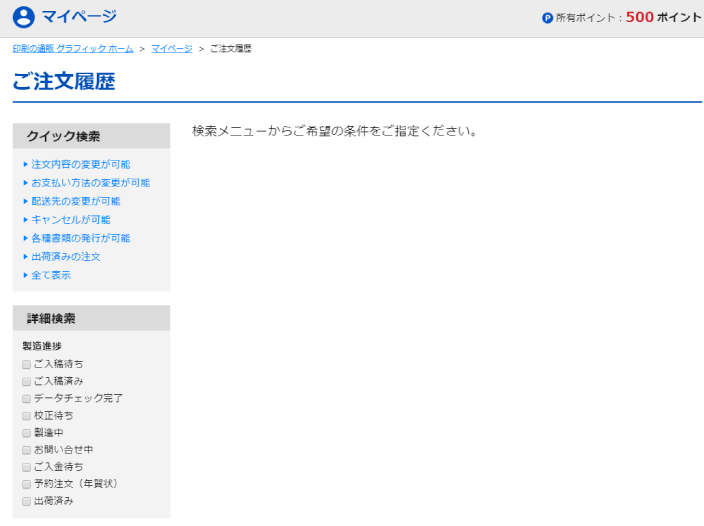
Task: Open 注文内容の変更が可能 quick search
Action: [x=80, y=164]
